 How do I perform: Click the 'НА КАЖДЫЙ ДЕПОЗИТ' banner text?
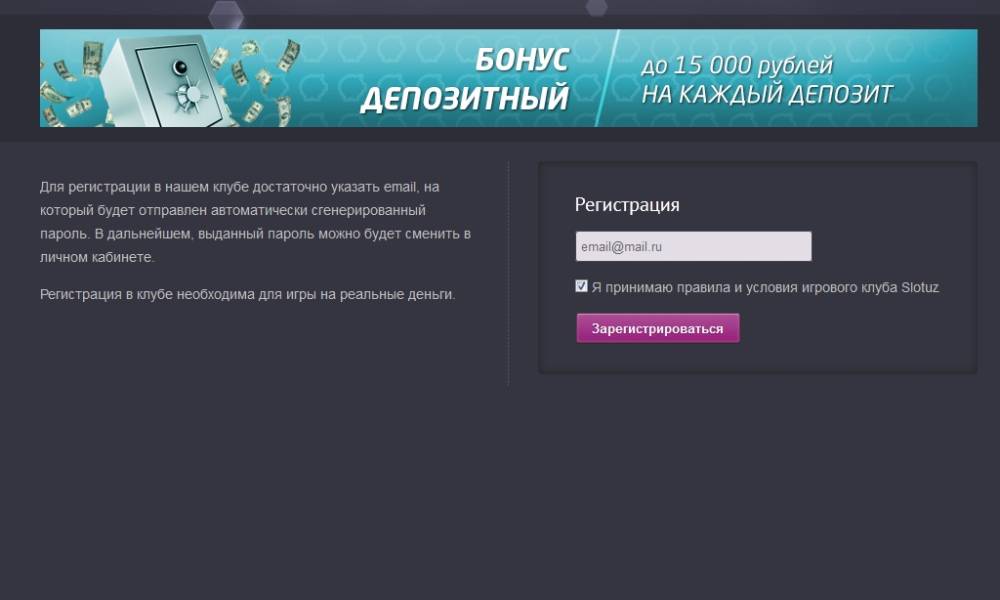(x=767, y=94)
